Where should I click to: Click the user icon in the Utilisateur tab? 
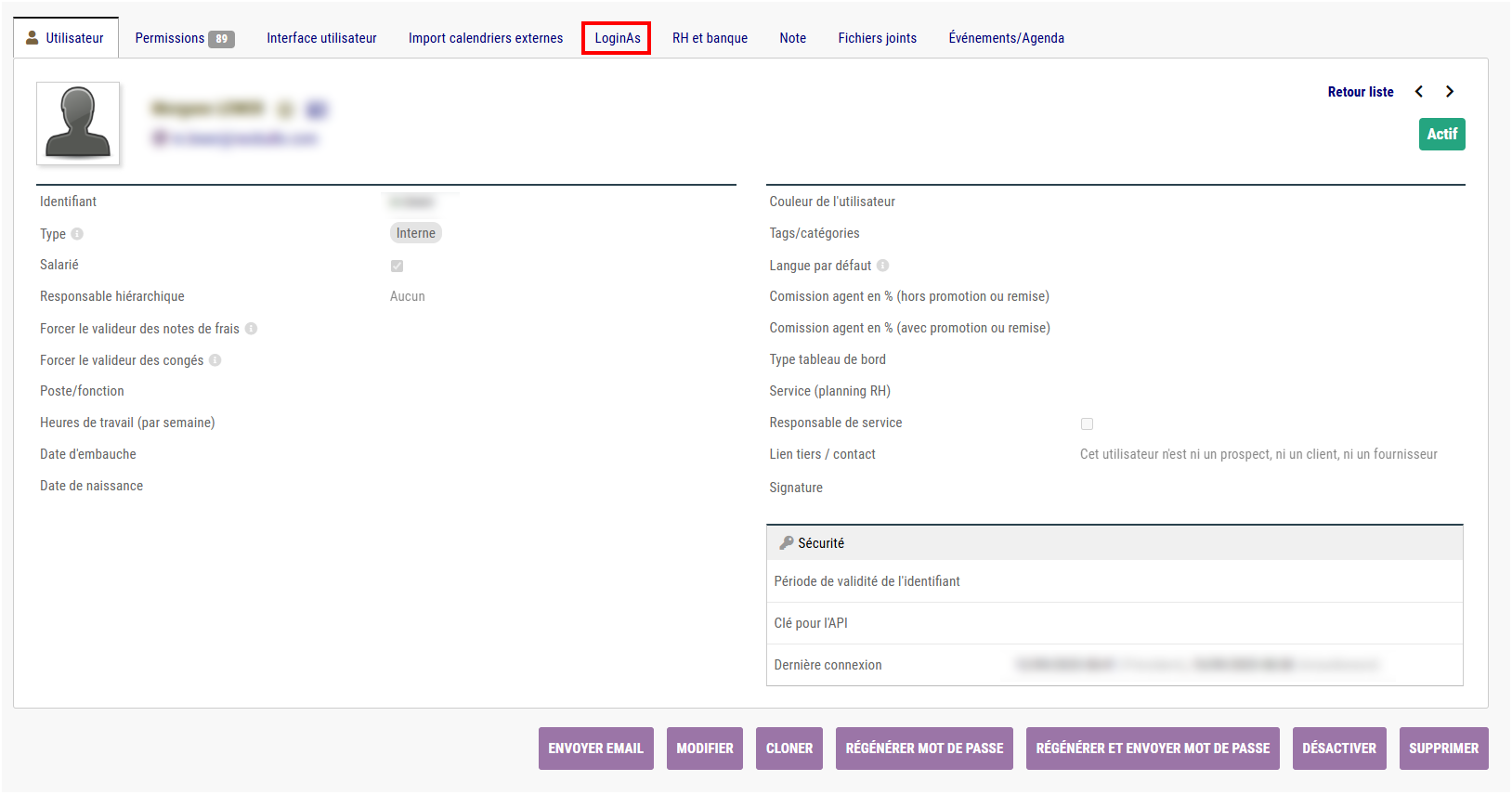click(x=33, y=38)
